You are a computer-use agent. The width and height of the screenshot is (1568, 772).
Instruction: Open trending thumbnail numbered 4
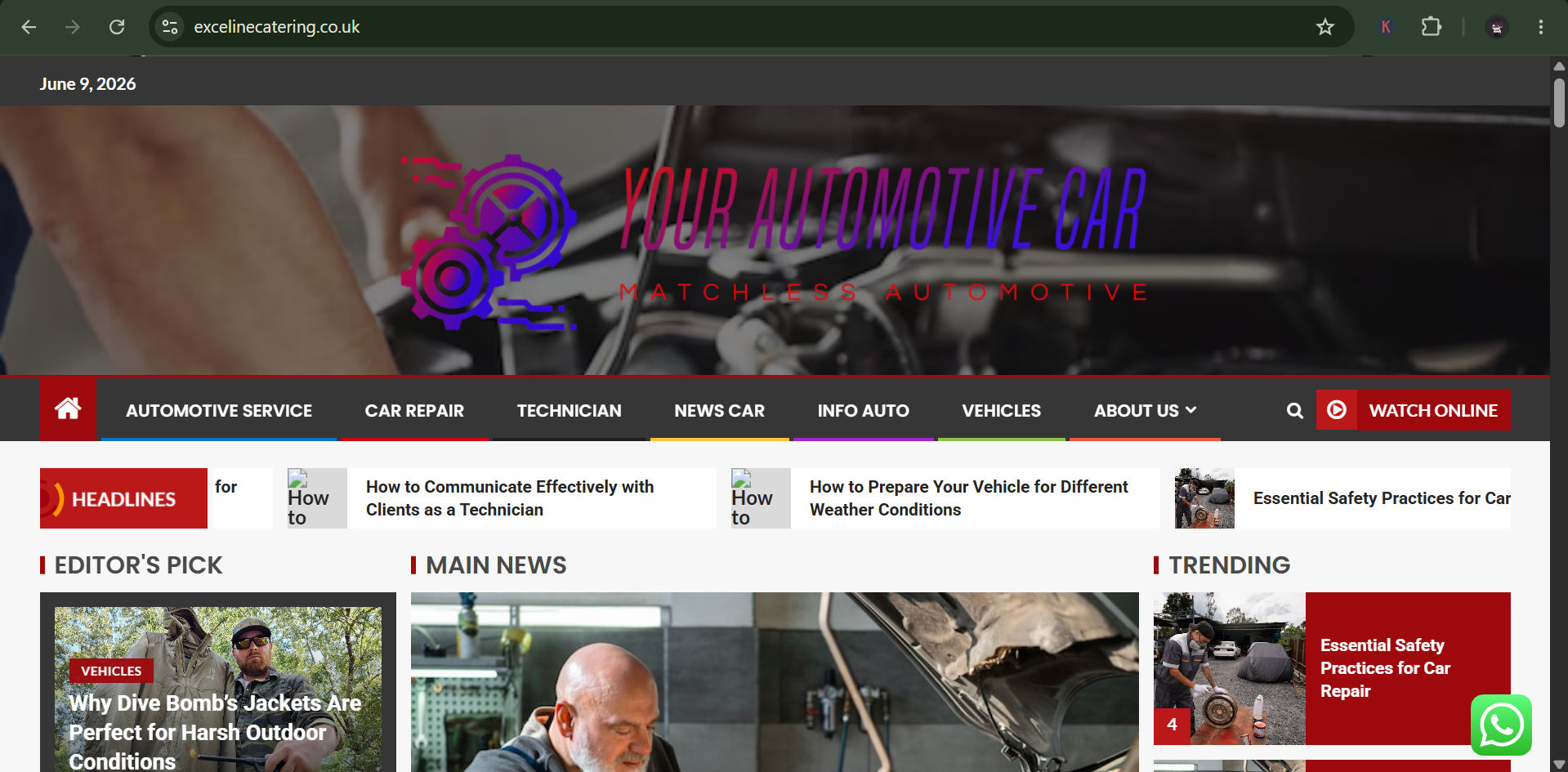1229,668
